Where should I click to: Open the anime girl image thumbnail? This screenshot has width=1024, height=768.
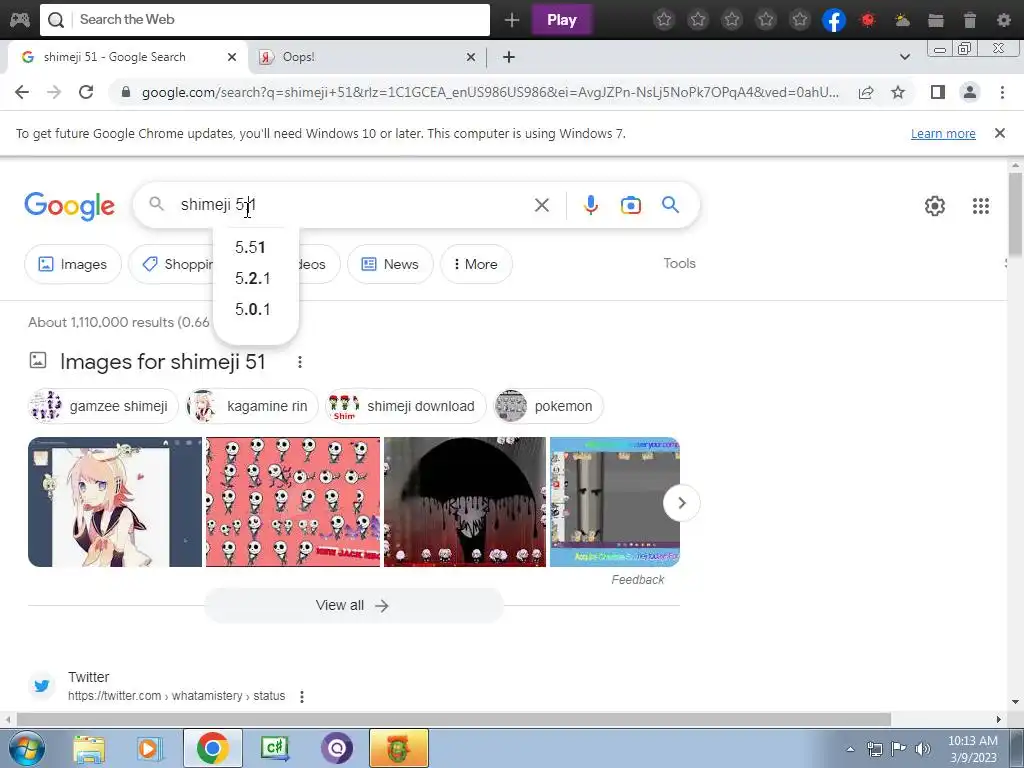pos(115,502)
